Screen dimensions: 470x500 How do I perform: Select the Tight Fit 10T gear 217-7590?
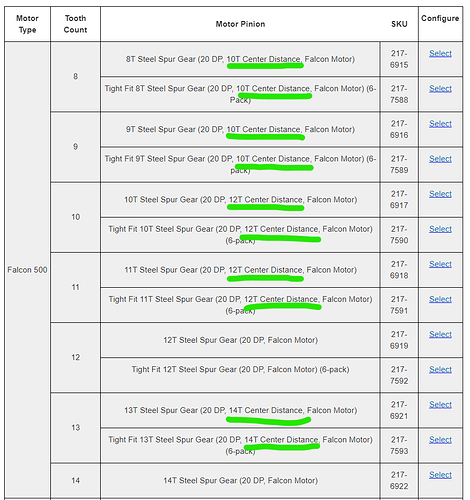[440, 229]
